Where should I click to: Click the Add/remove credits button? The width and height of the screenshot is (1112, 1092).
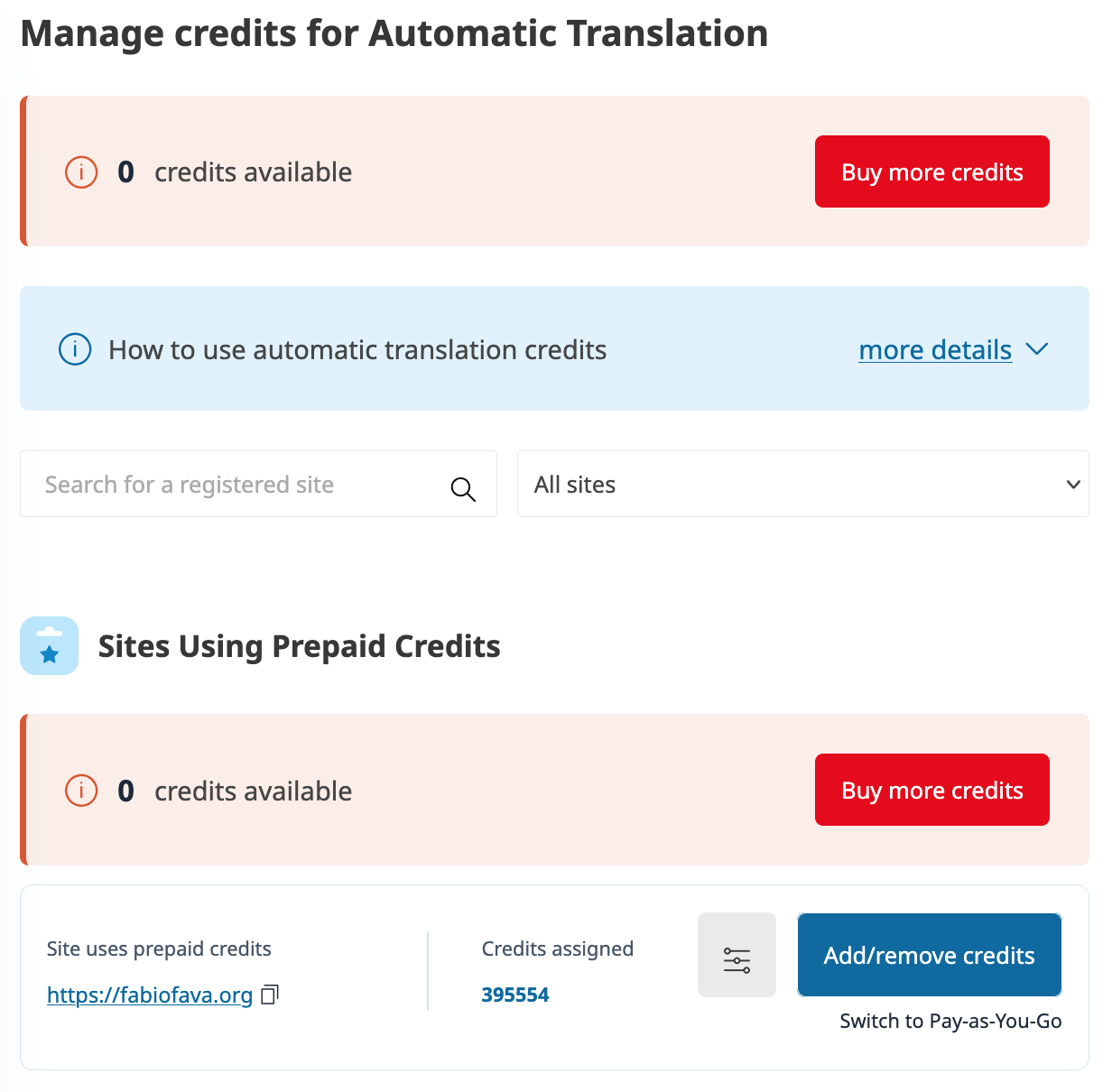(929, 956)
